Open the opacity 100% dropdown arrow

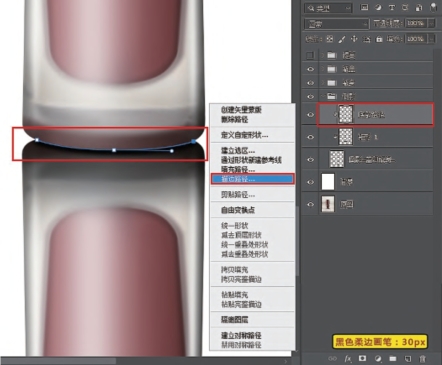[432, 23]
